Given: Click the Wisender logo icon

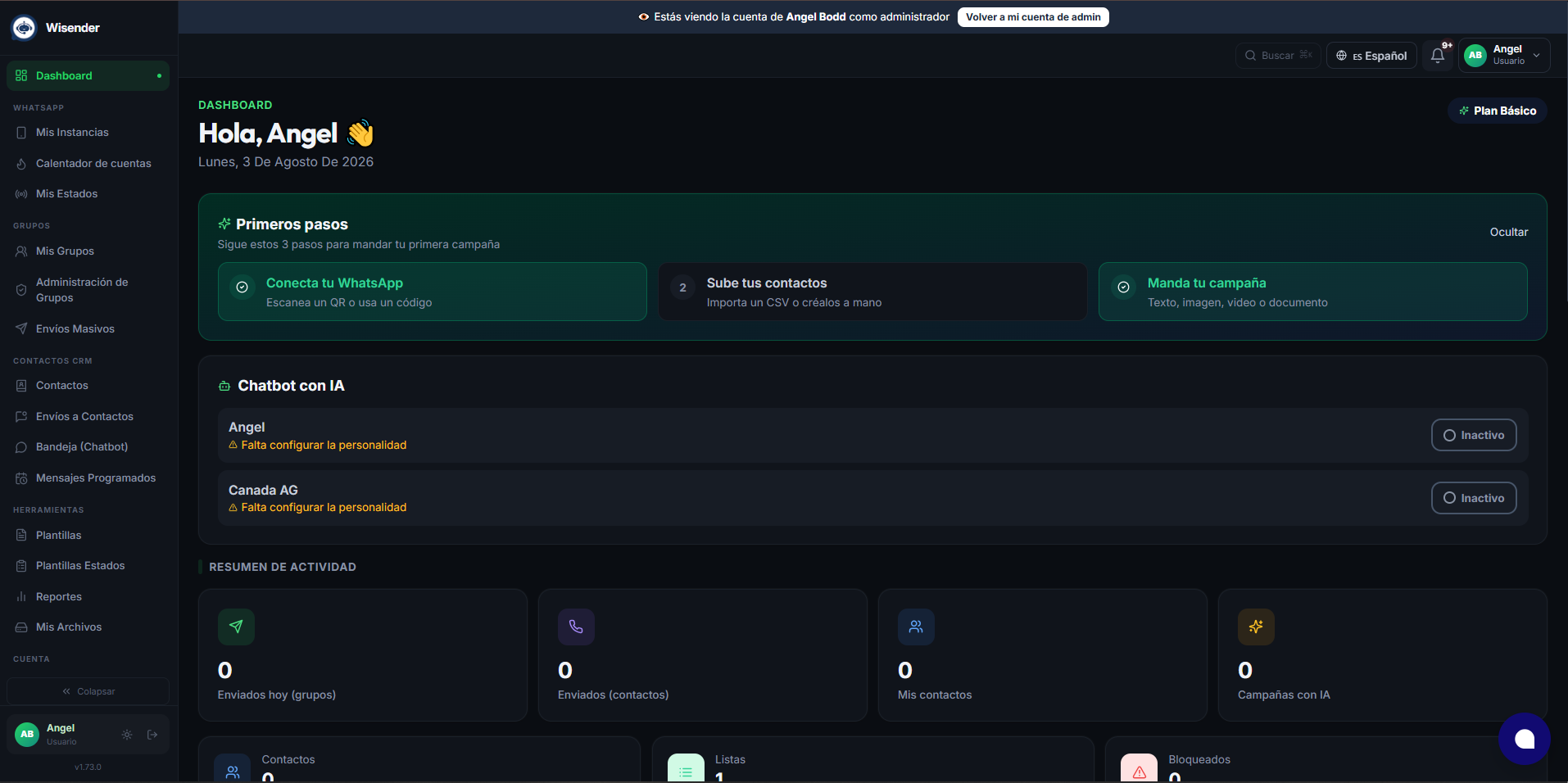Looking at the screenshot, I should [24, 28].
